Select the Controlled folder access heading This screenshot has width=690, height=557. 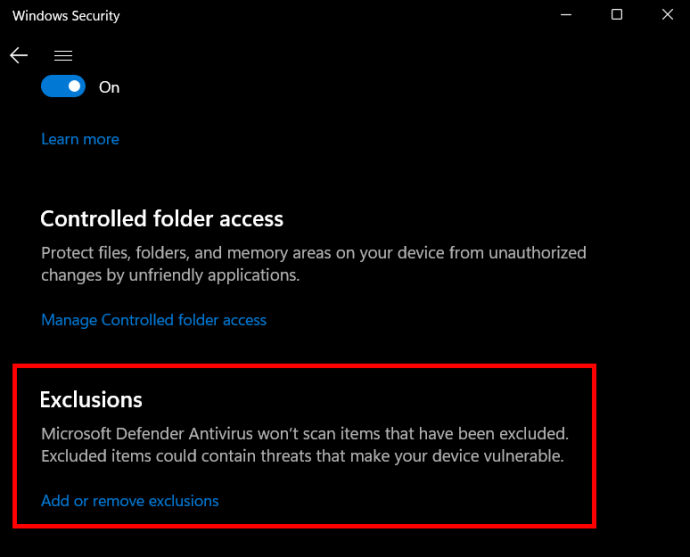pyautogui.click(x=162, y=219)
